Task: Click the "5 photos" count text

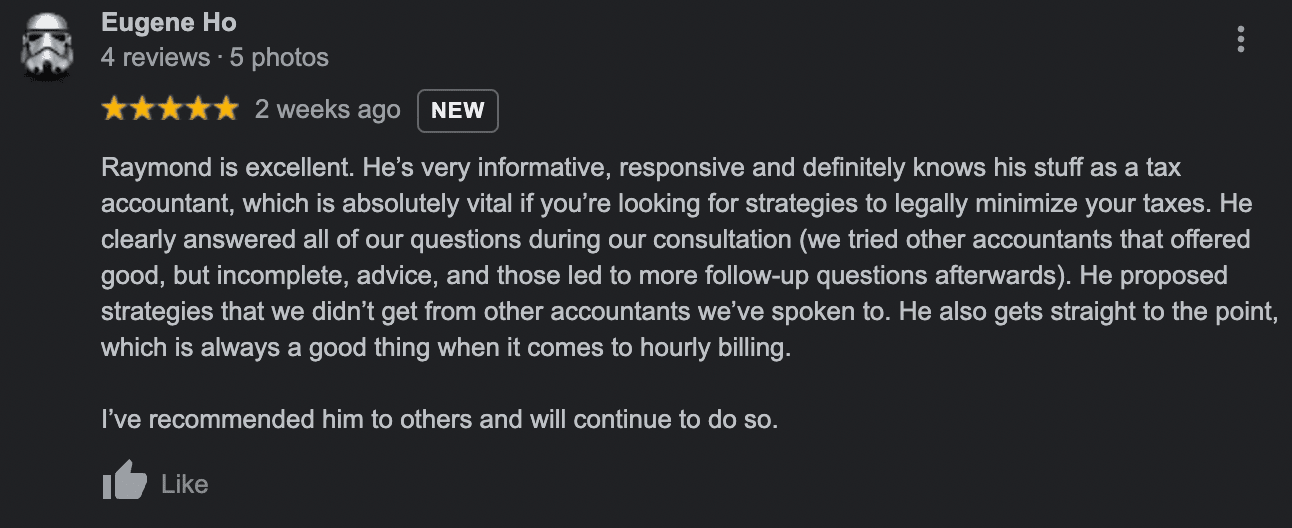Action: [279, 58]
